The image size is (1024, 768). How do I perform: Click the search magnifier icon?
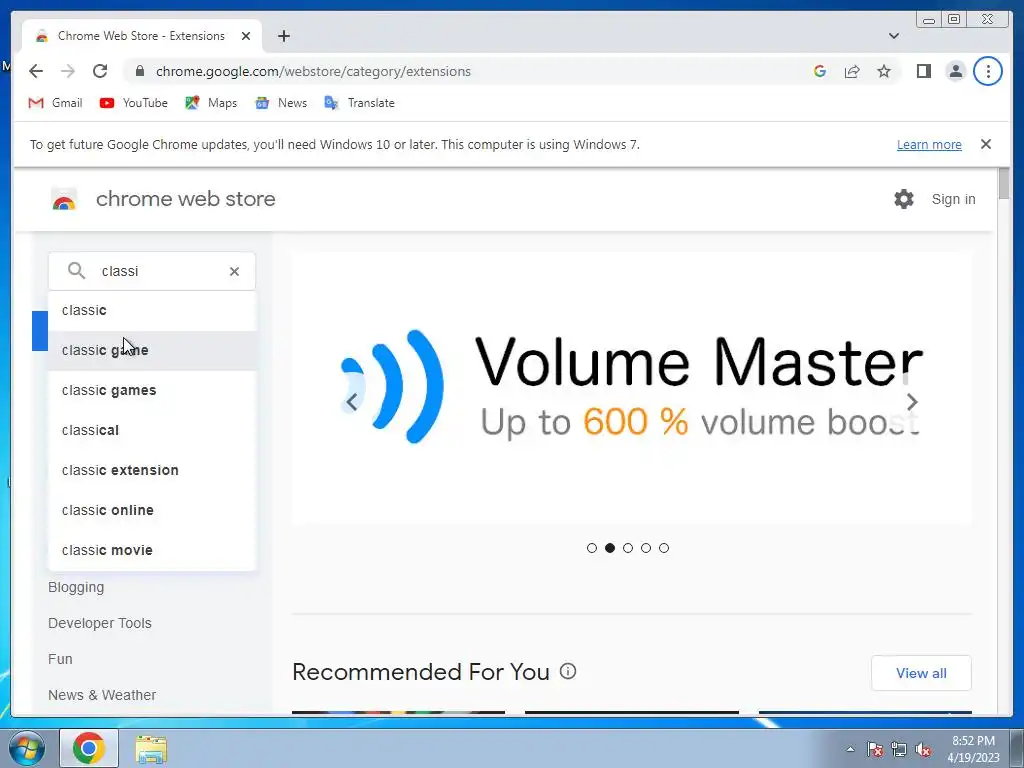point(76,270)
